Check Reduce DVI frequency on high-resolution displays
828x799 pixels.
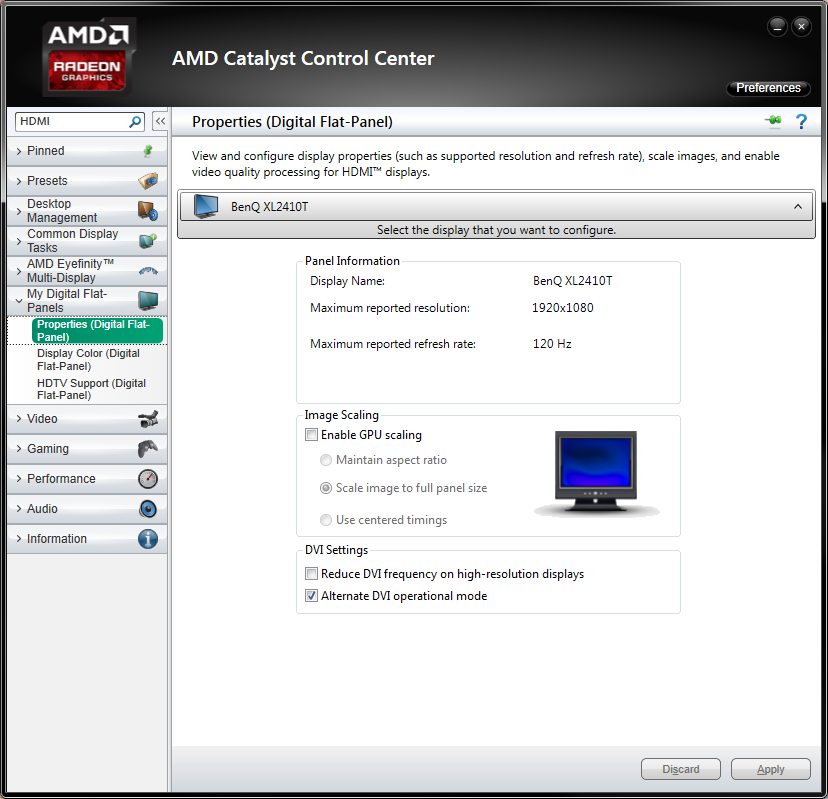(x=312, y=574)
